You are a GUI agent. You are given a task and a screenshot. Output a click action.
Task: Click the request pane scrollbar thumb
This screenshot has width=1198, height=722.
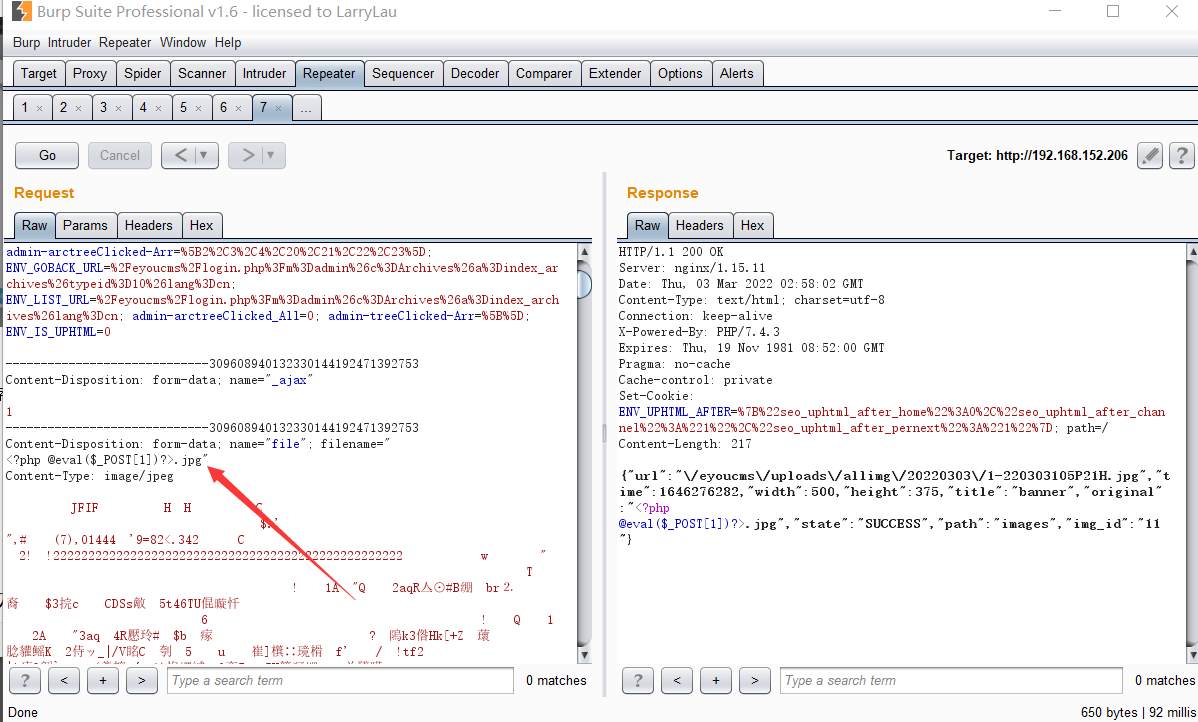tap(584, 284)
